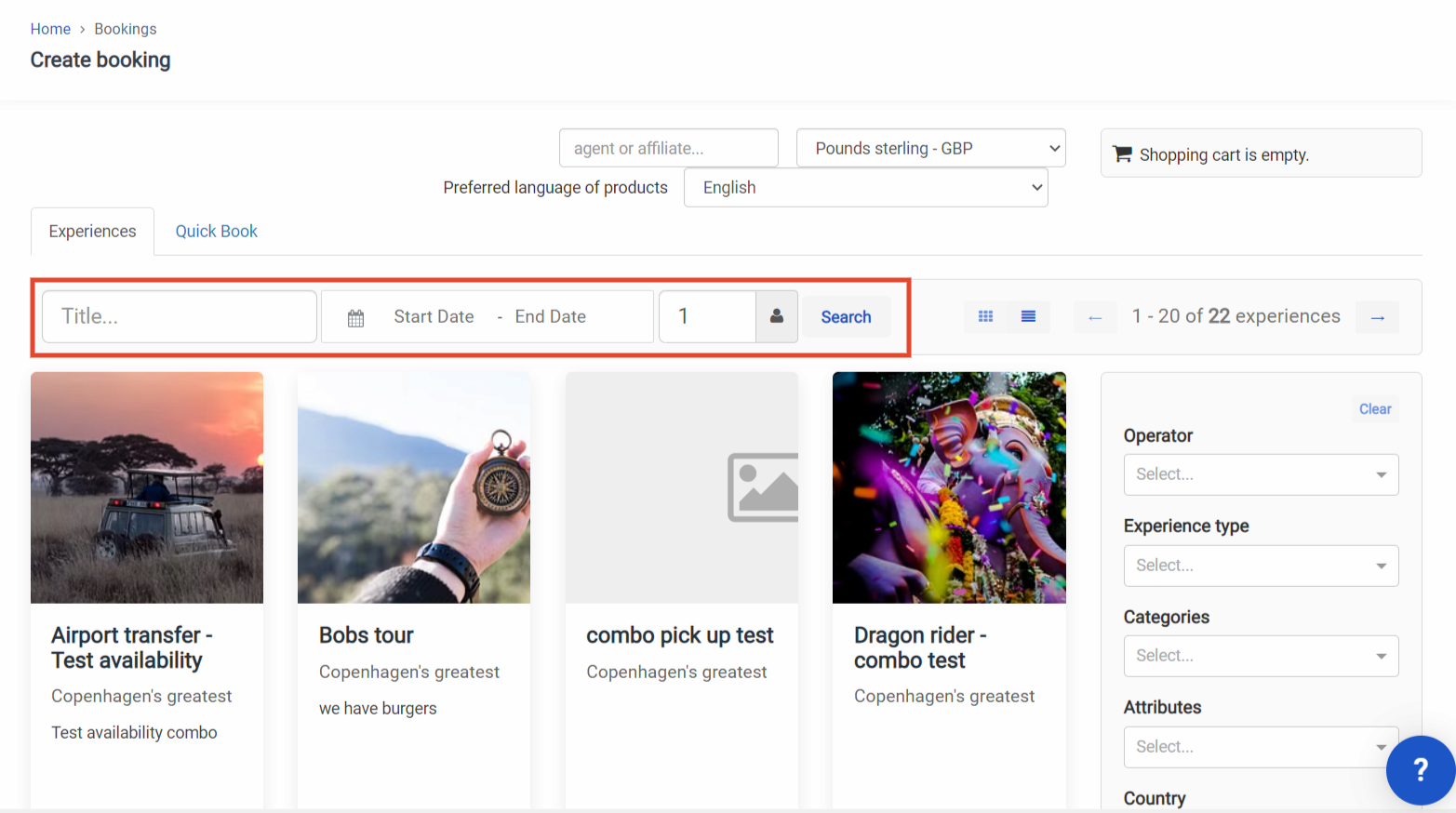The width and height of the screenshot is (1456, 813).
Task: Switch to grid view icon
Action: (986, 317)
